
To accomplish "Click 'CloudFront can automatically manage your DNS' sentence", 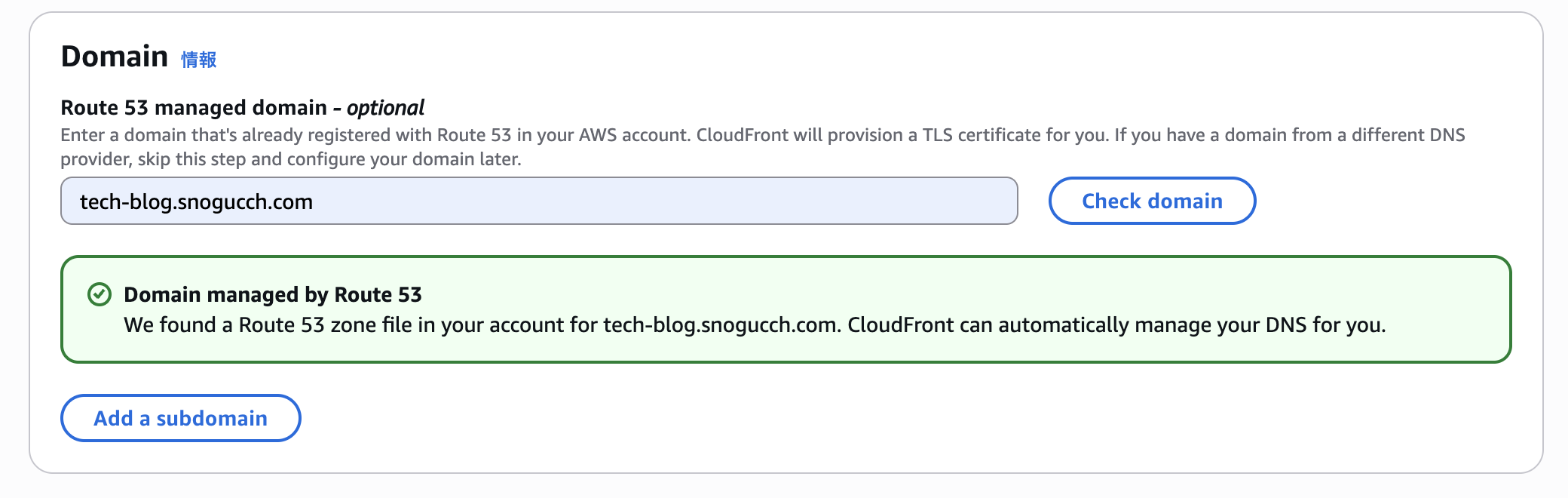I will (x=1116, y=325).
